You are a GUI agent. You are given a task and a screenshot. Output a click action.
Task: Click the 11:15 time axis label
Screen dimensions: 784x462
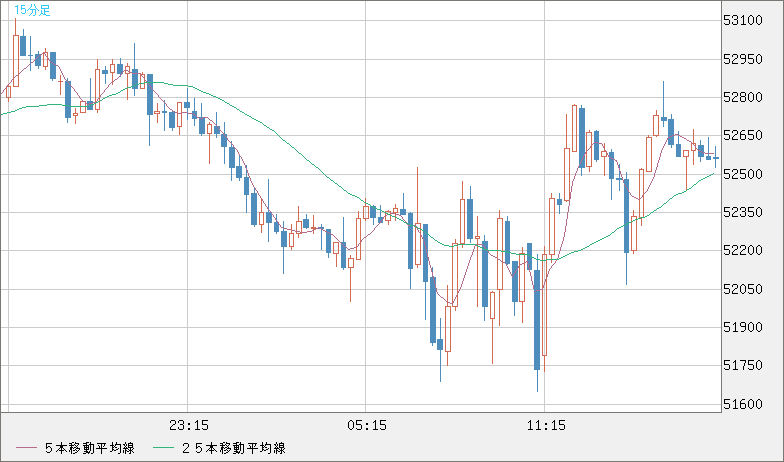[x=546, y=426]
